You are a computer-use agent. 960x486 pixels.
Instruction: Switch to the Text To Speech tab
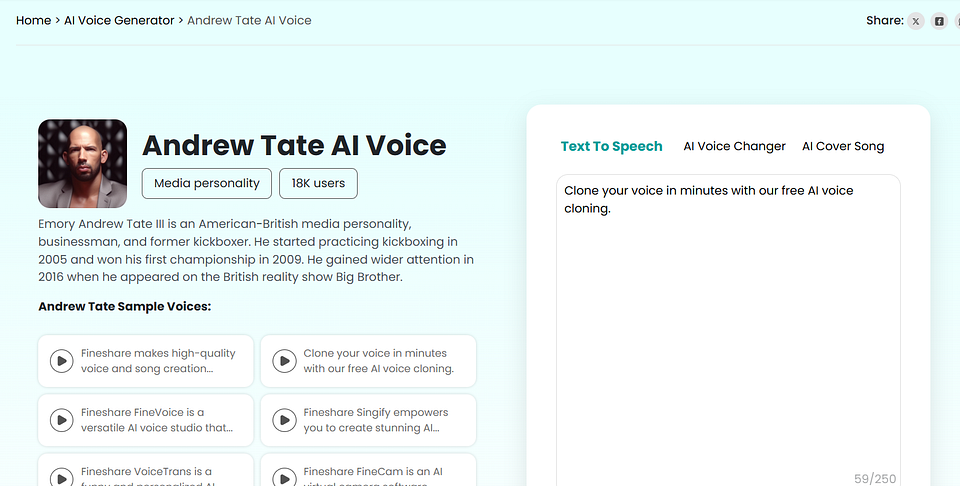(x=612, y=146)
